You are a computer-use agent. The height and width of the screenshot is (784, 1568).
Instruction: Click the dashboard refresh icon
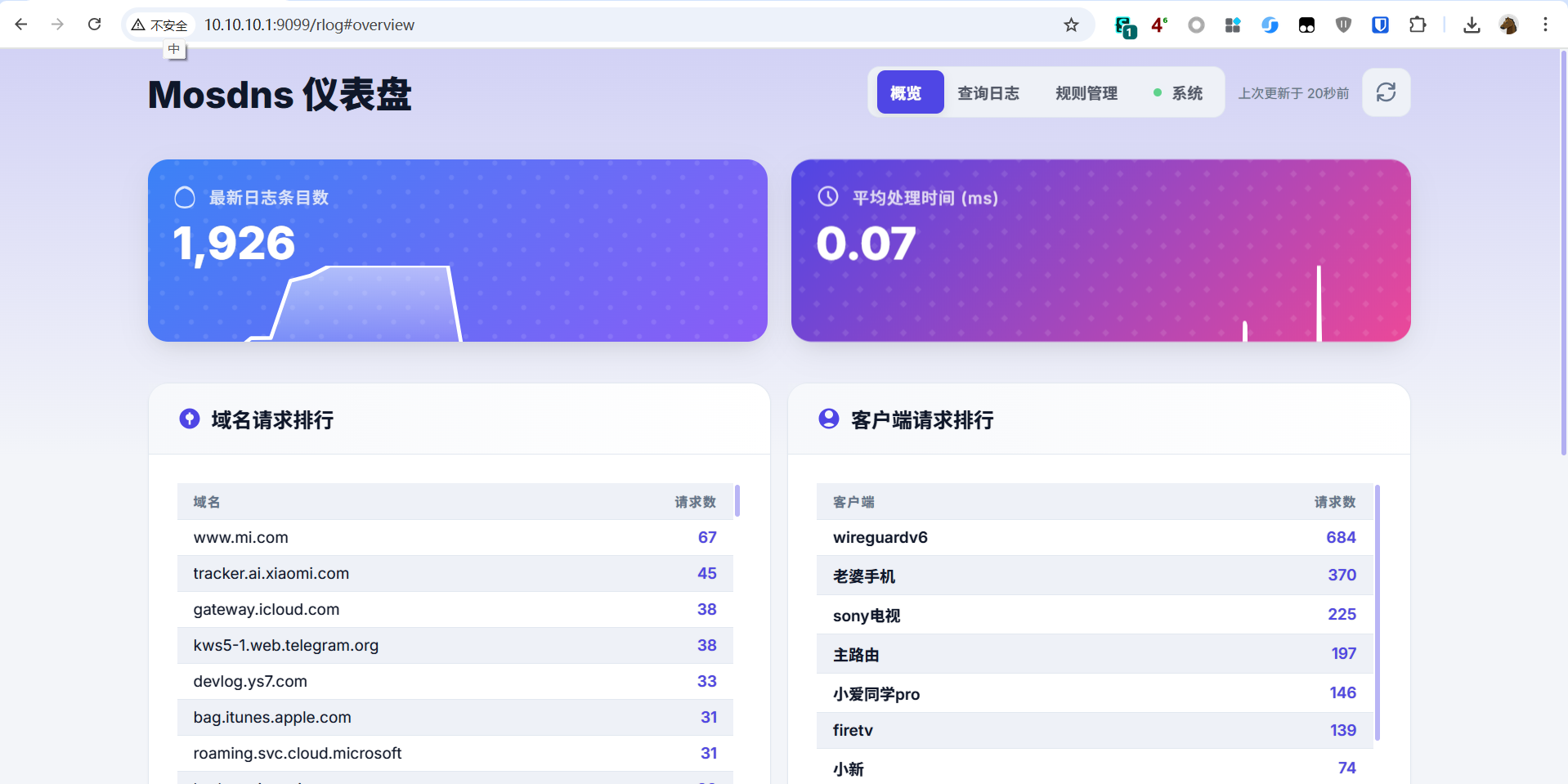click(1386, 92)
